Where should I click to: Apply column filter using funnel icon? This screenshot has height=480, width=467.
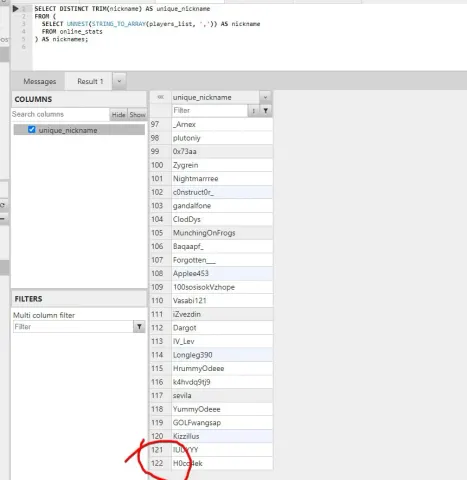266,111
